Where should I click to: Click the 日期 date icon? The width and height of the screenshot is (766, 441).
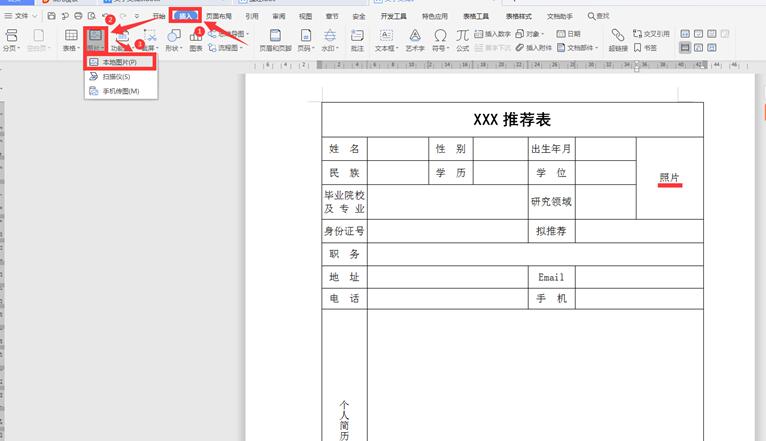(561, 34)
